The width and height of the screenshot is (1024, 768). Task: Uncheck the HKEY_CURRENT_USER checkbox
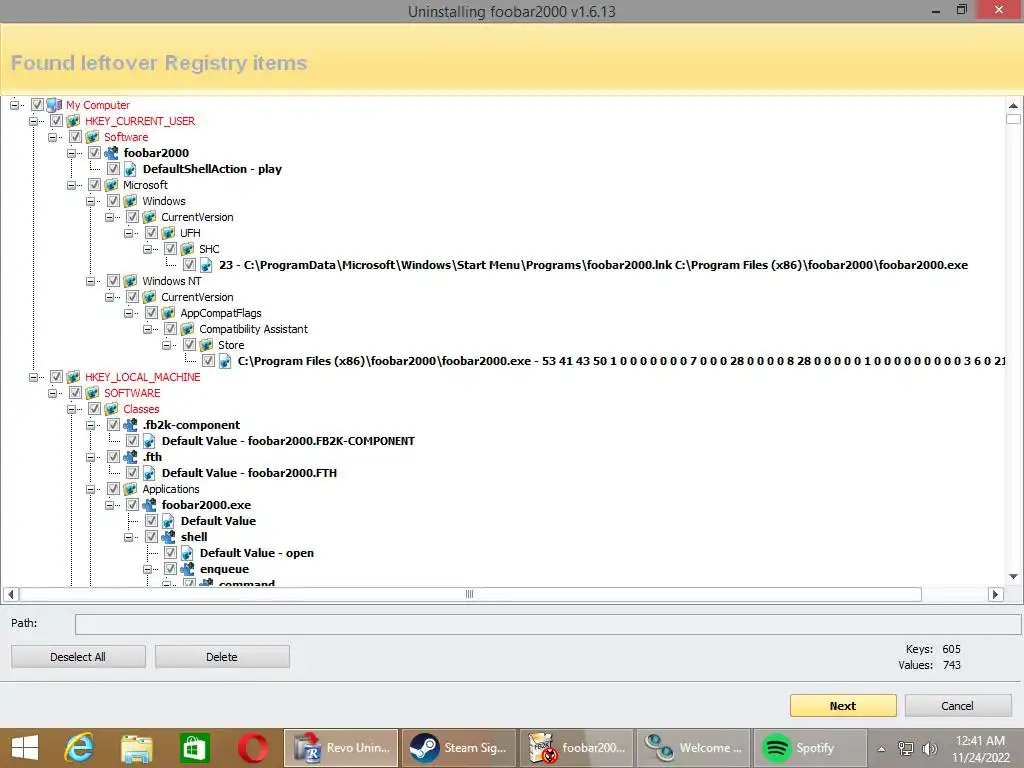pos(56,121)
